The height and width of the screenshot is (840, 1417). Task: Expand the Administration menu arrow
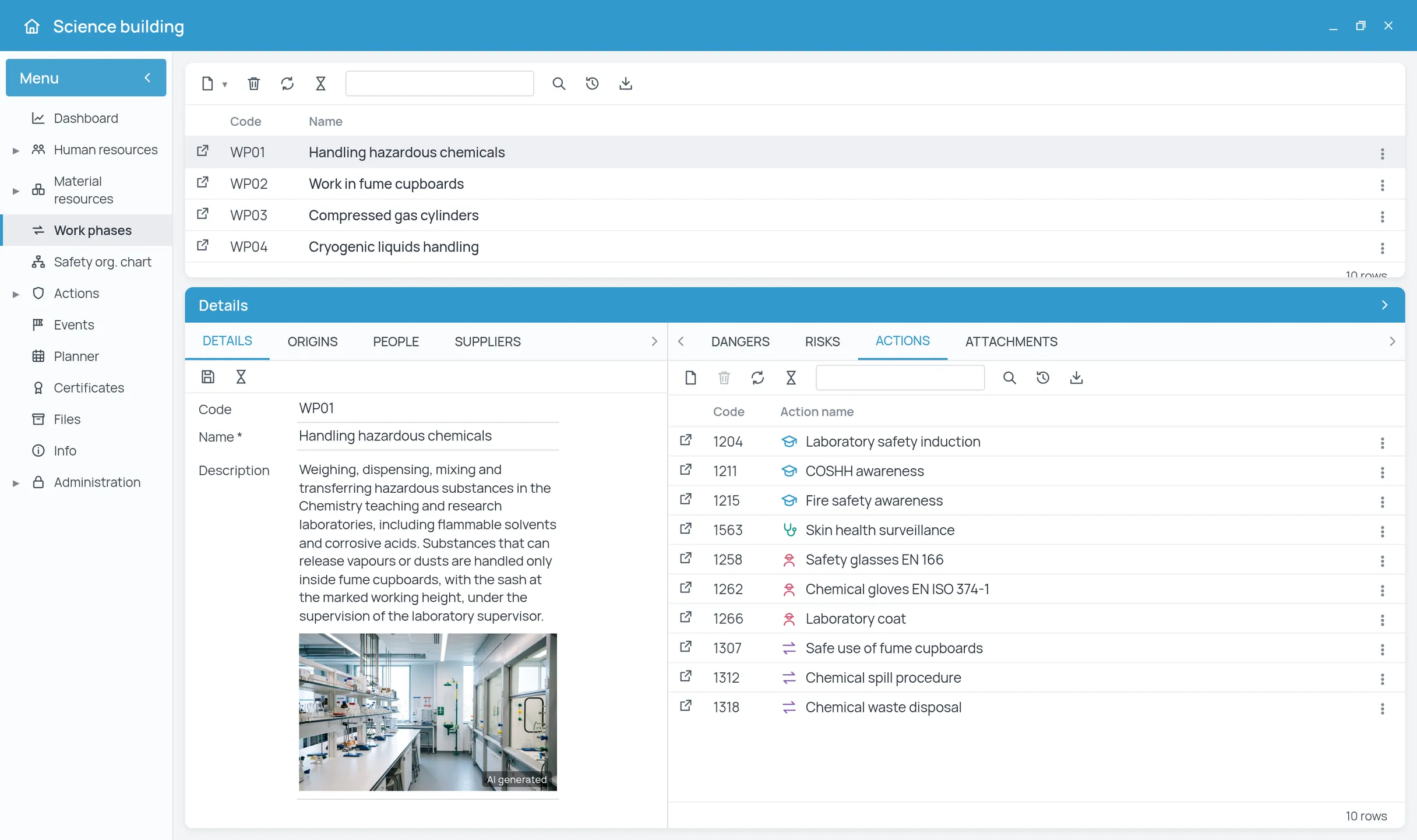coord(16,483)
